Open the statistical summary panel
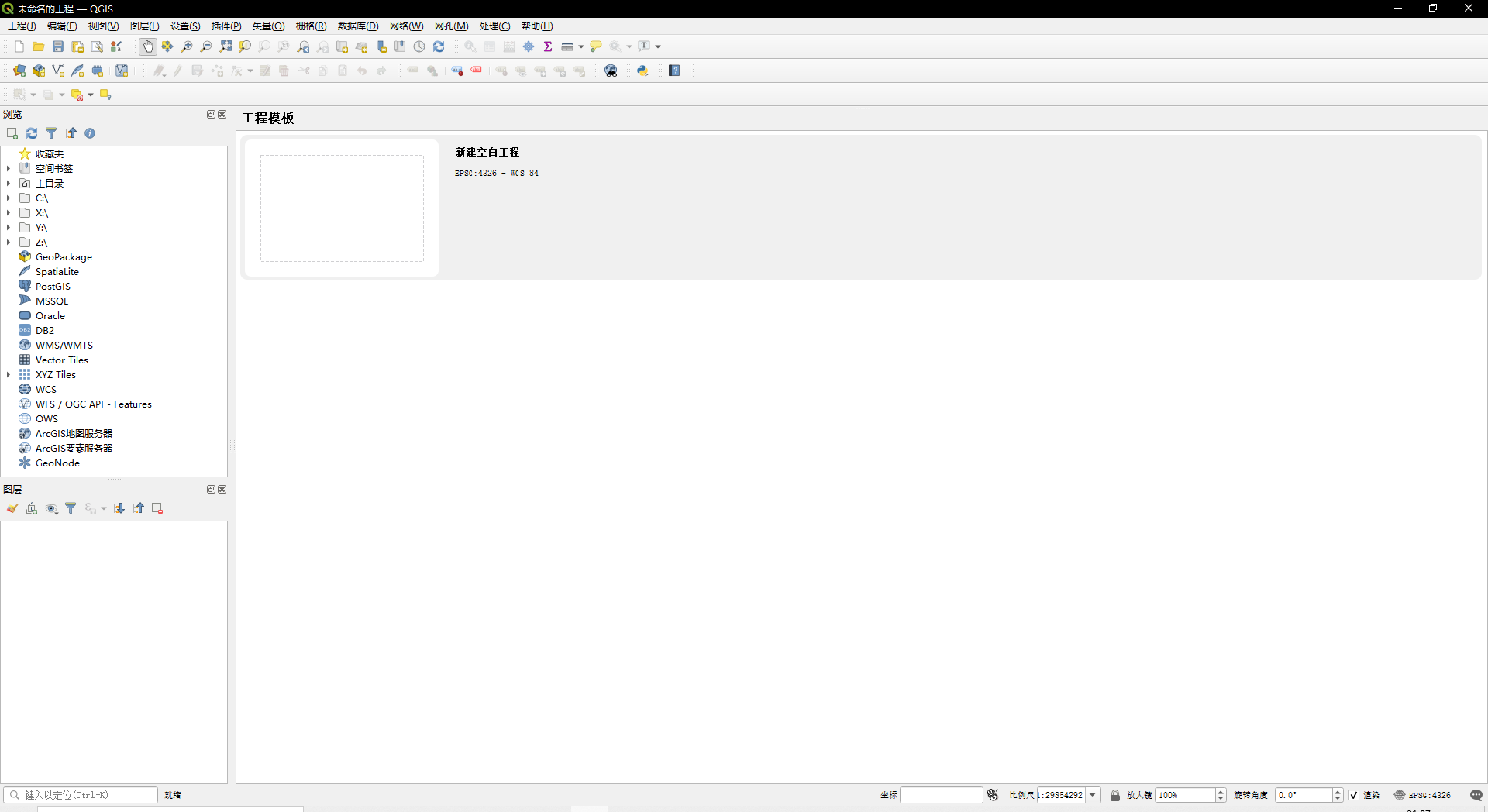 click(548, 46)
